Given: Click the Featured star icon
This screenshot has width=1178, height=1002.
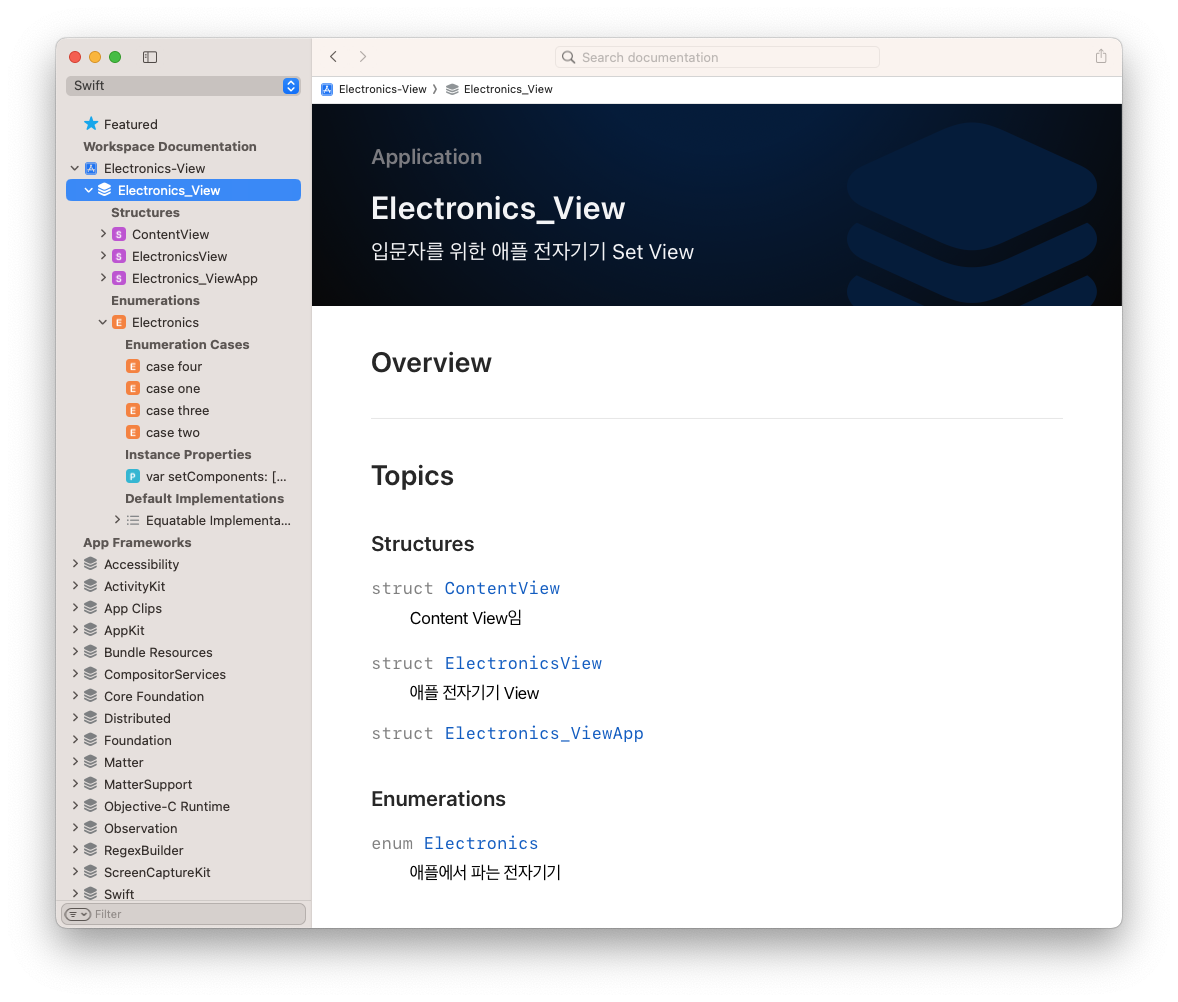Looking at the screenshot, I should pyautogui.click(x=91, y=124).
